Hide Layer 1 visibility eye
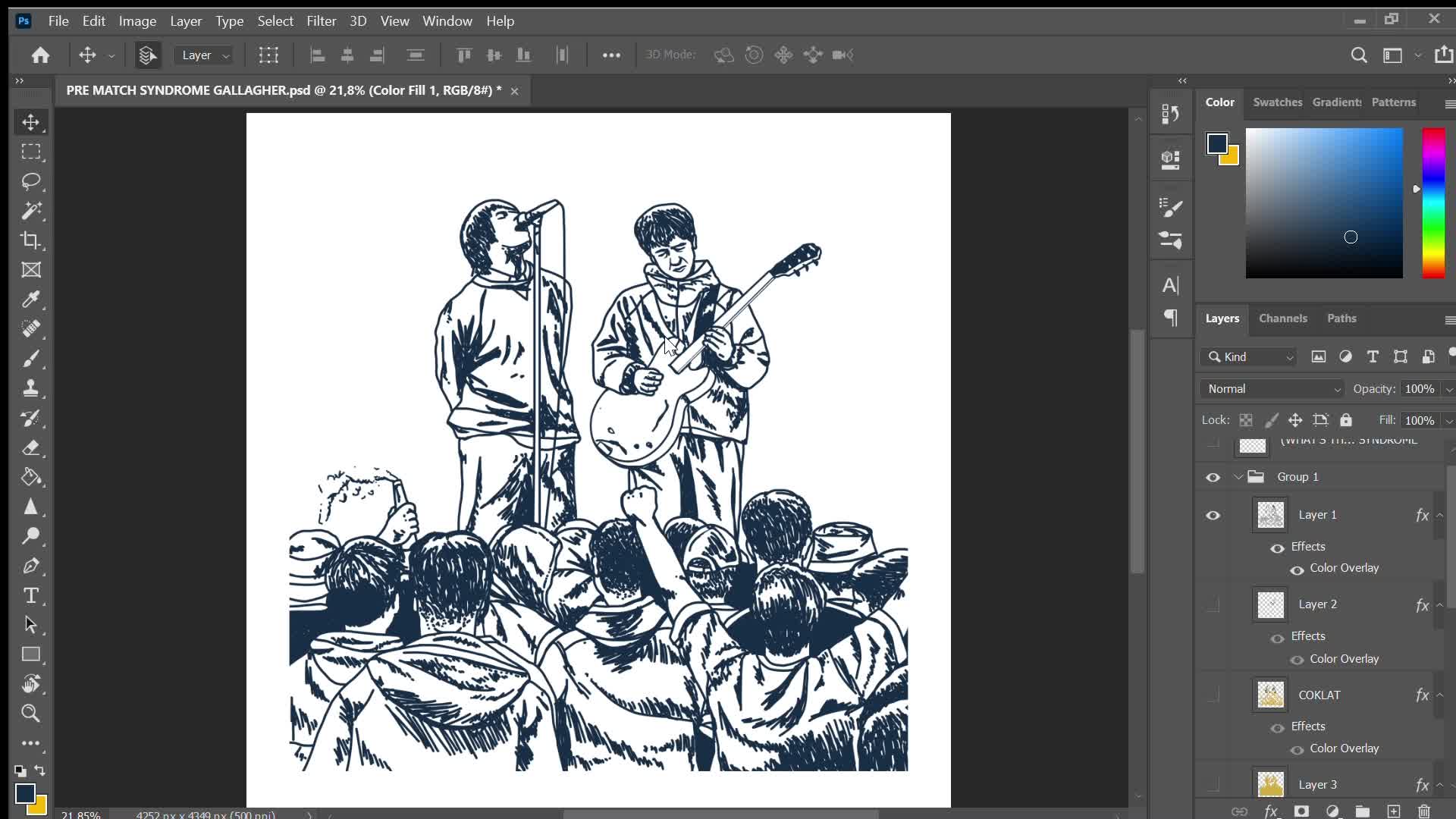Viewport: 1456px width, 819px height. tap(1213, 516)
